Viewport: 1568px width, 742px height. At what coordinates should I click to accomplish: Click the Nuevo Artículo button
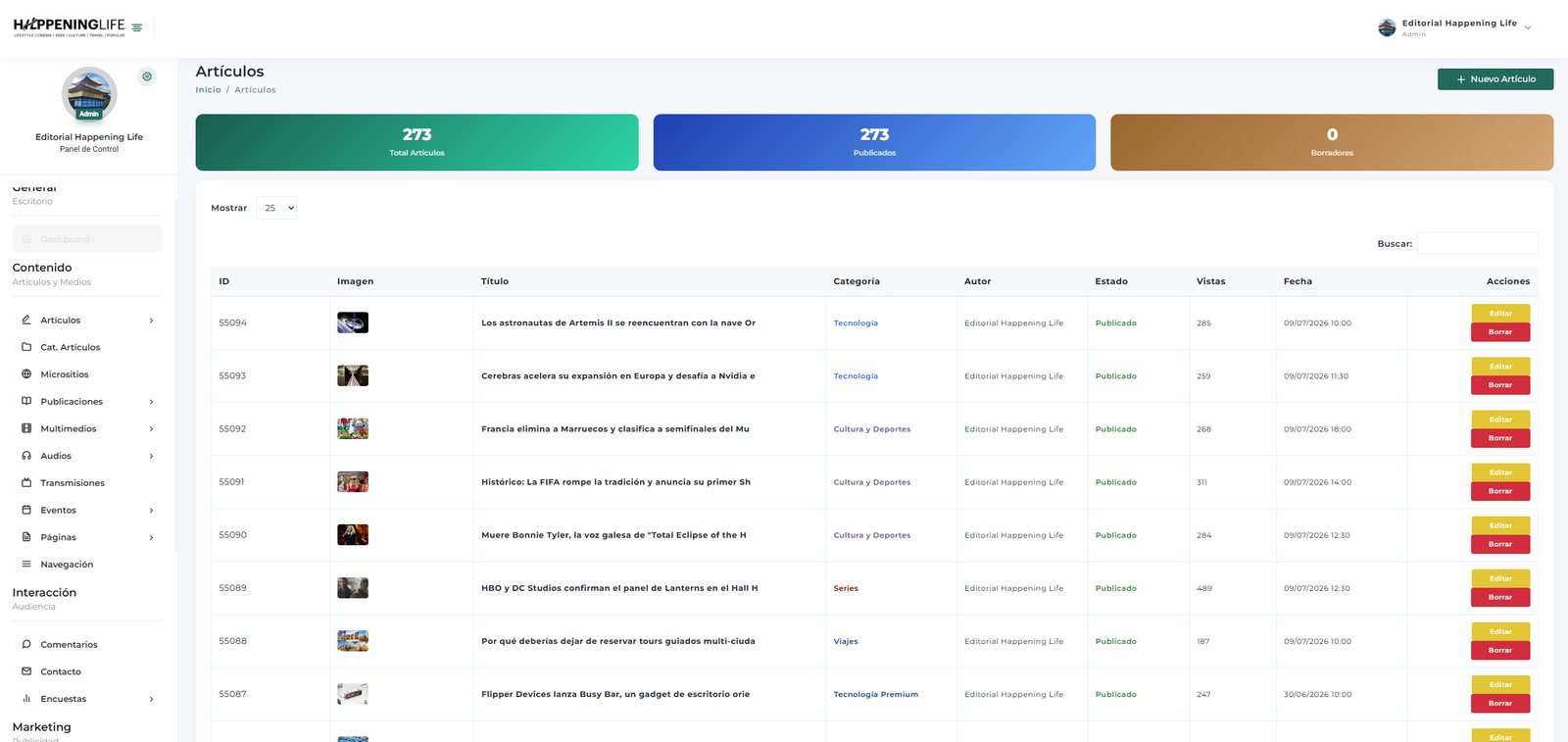1495,79
